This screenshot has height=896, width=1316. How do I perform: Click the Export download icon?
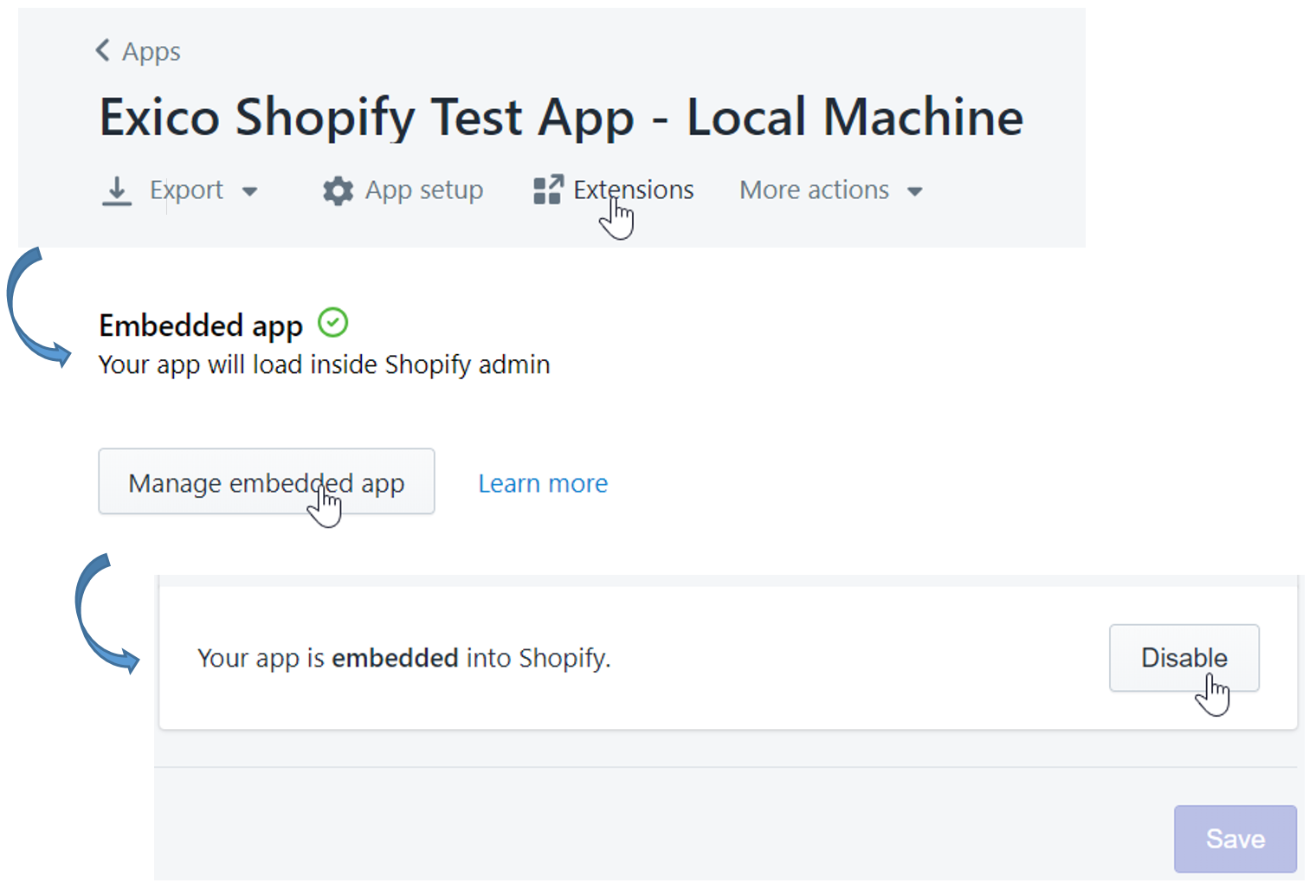[x=116, y=190]
